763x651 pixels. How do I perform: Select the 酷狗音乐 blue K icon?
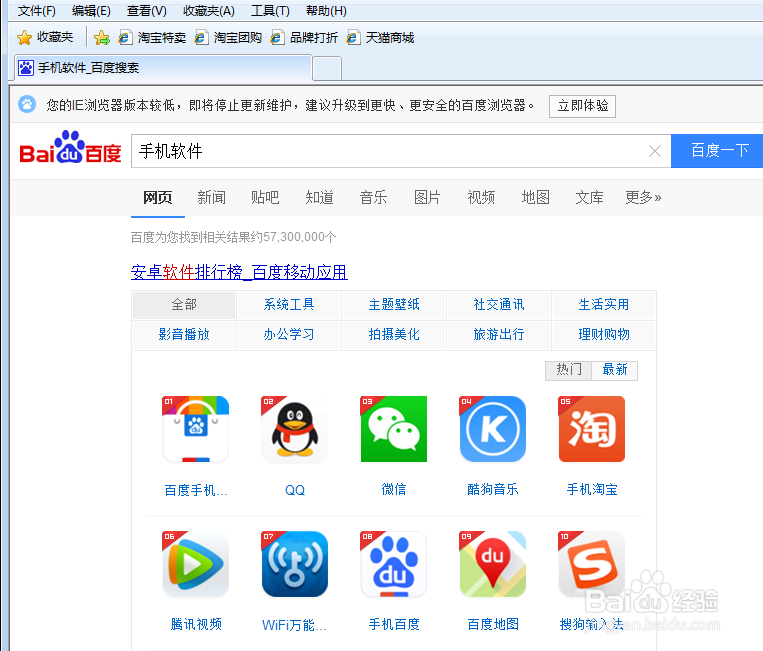[x=492, y=429]
